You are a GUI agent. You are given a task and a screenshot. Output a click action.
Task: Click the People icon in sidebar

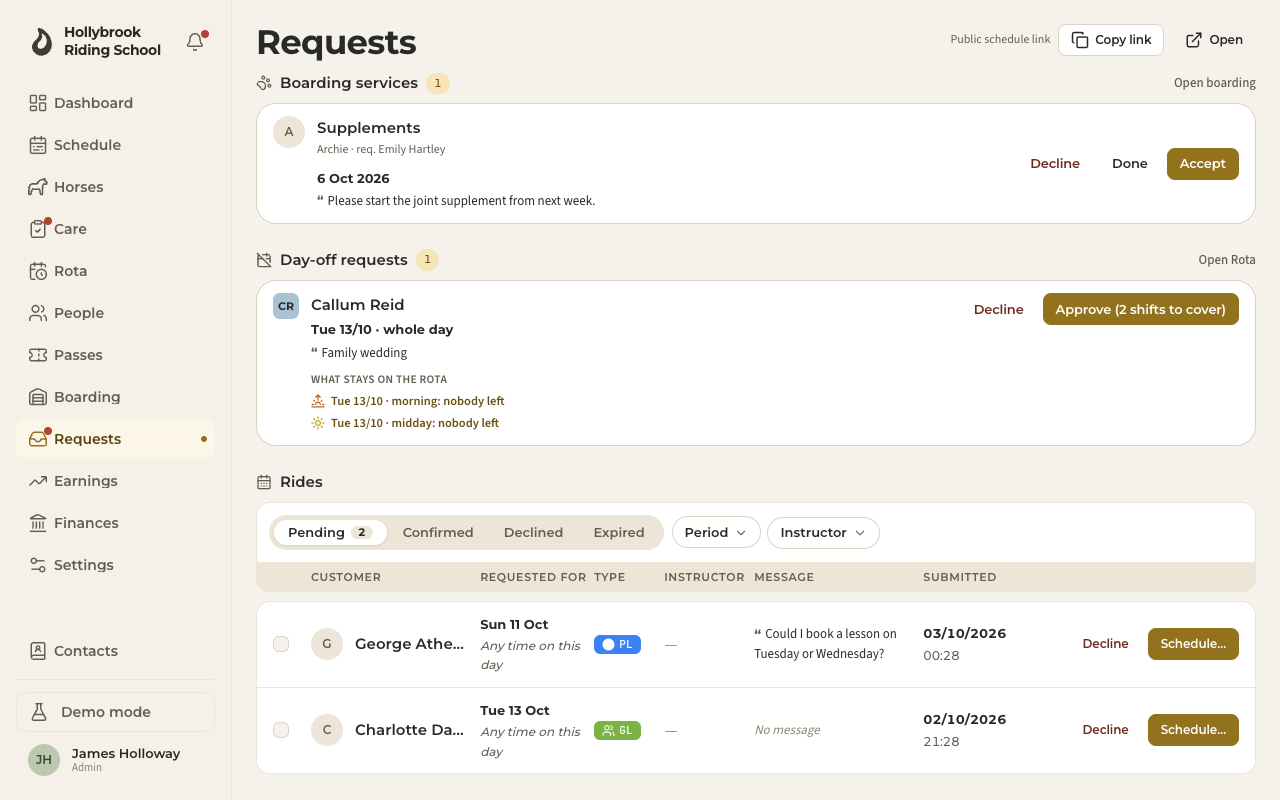[38, 313]
